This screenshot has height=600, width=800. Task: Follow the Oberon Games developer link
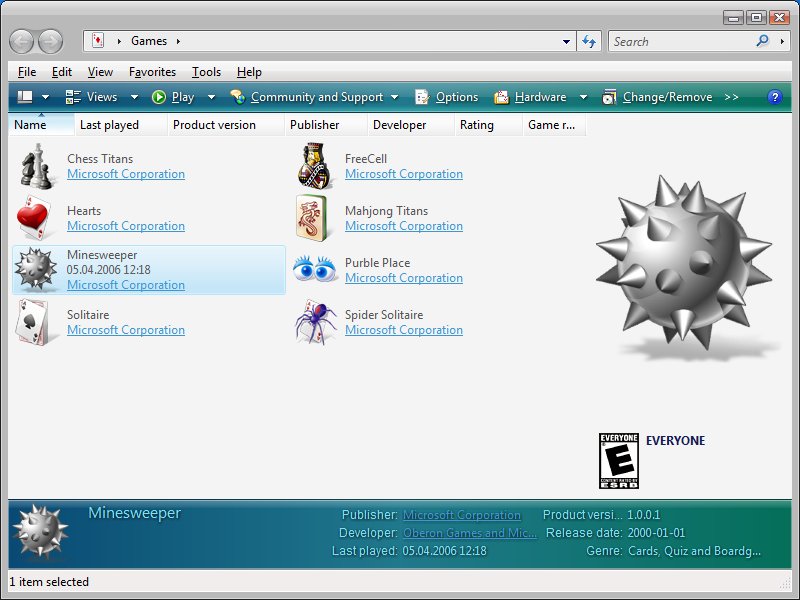(x=464, y=533)
